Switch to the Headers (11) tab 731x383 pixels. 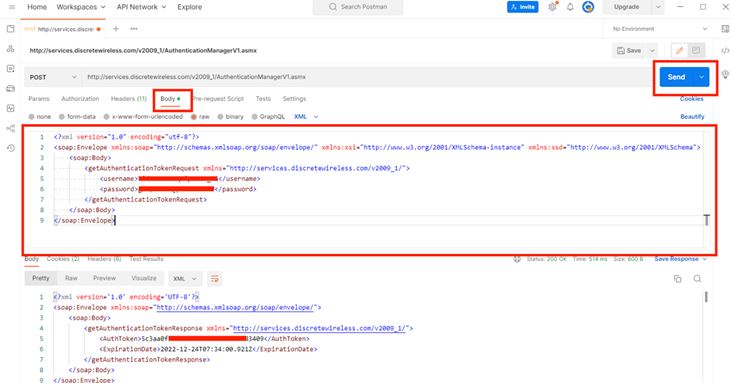point(129,99)
